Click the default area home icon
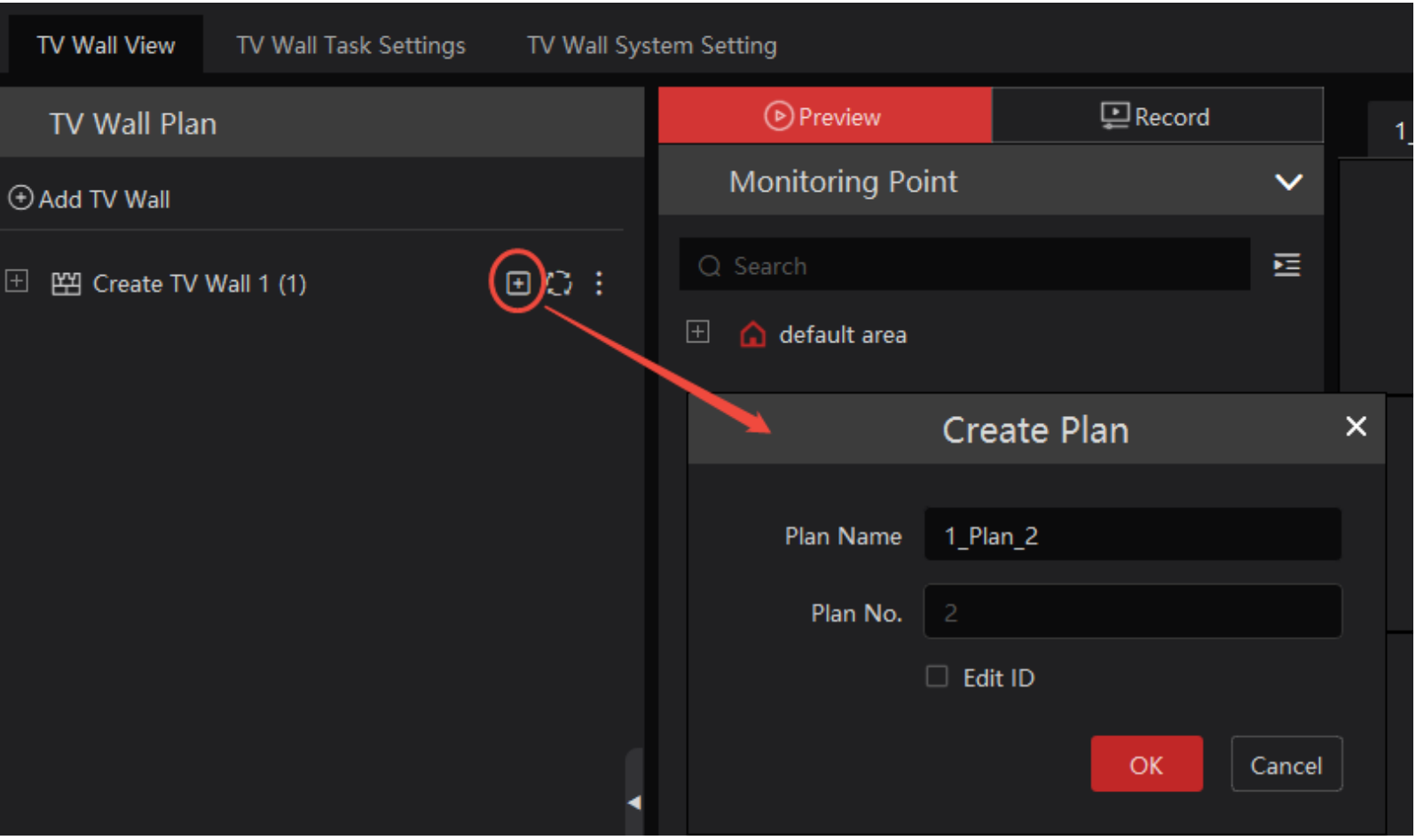This screenshot has height=840, width=1416. 752,334
